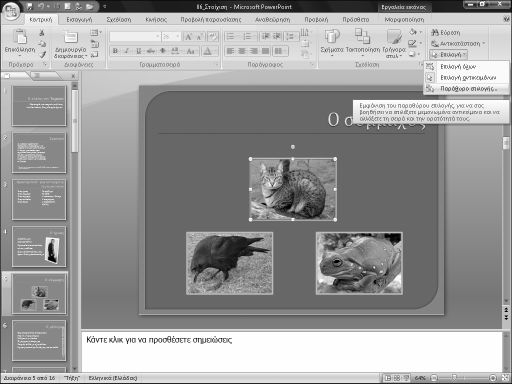Viewport: 512px width, 384px height.
Task: Click the Text Direction icon
Action: (305, 32)
